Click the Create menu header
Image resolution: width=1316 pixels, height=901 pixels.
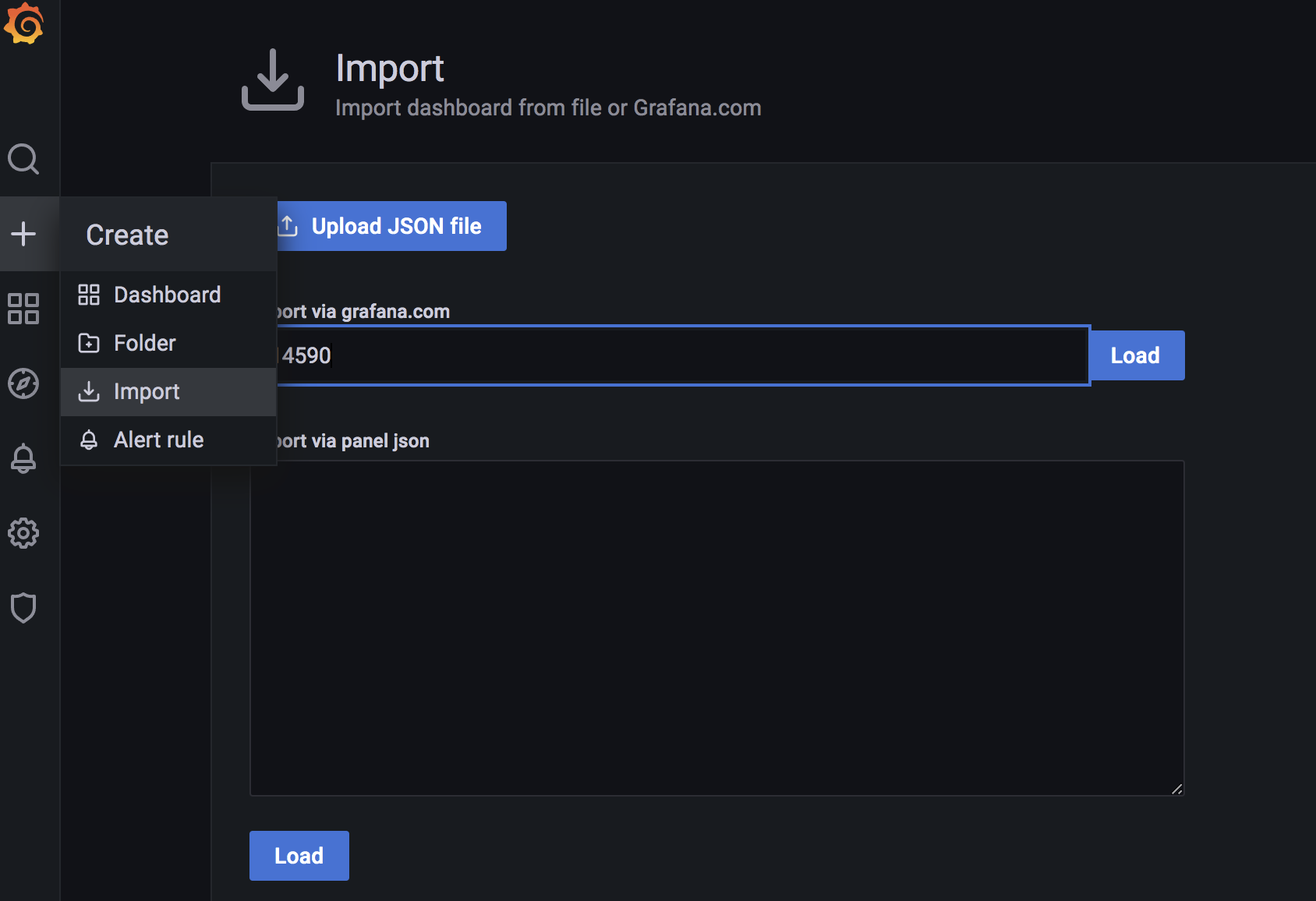pos(168,235)
